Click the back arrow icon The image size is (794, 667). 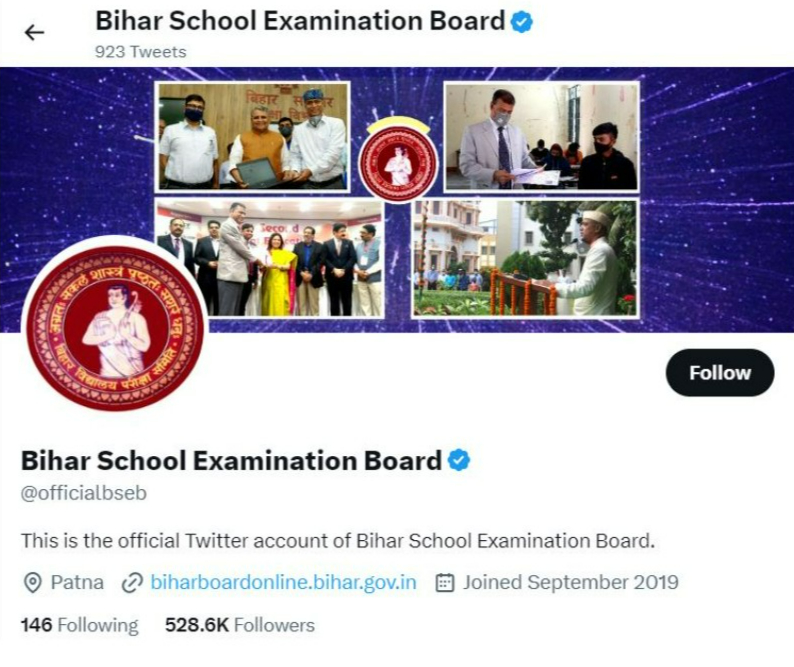click(x=34, y=32)
